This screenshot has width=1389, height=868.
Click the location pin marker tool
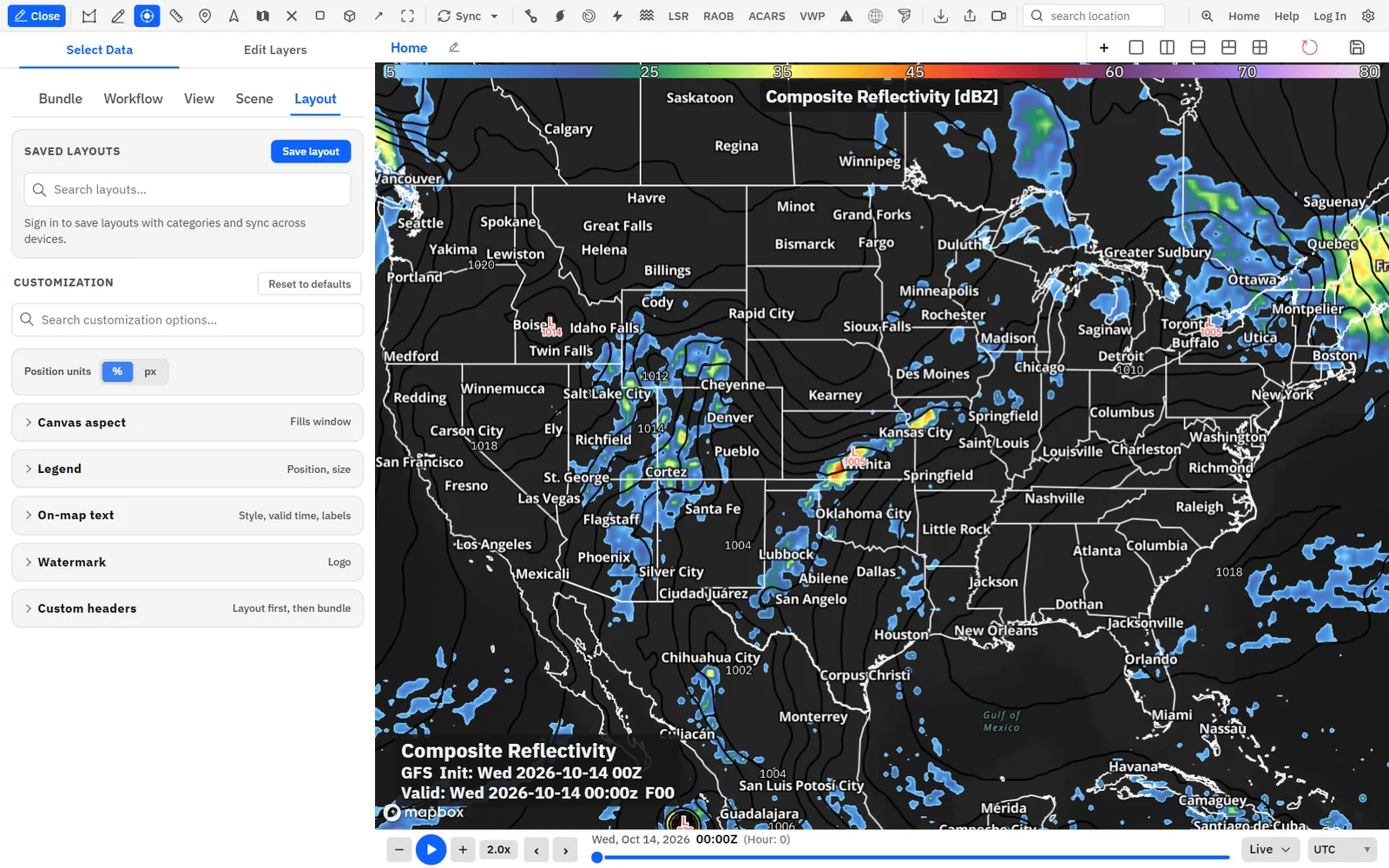click(205, 16)
